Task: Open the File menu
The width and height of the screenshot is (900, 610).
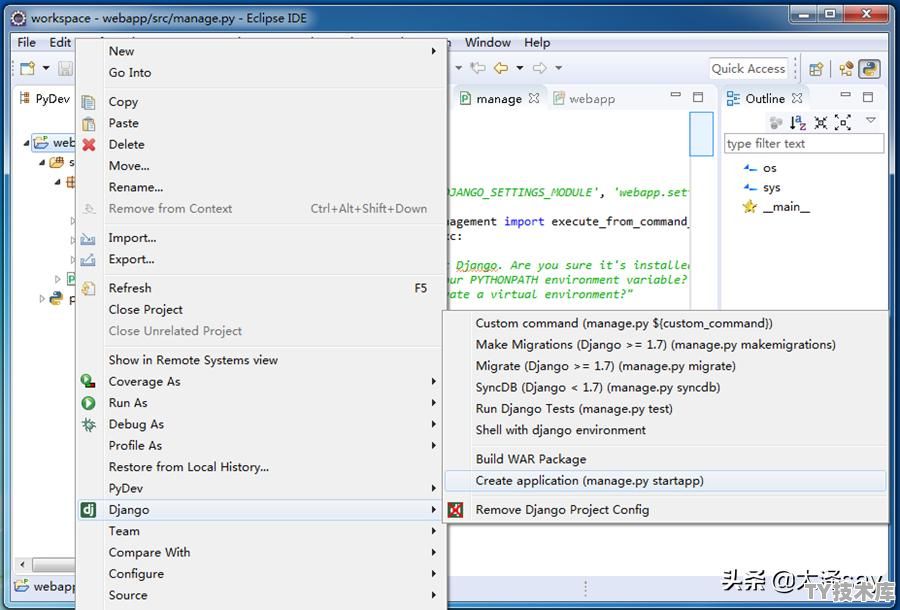Action: pyautogui.click(x=26, y=42)
